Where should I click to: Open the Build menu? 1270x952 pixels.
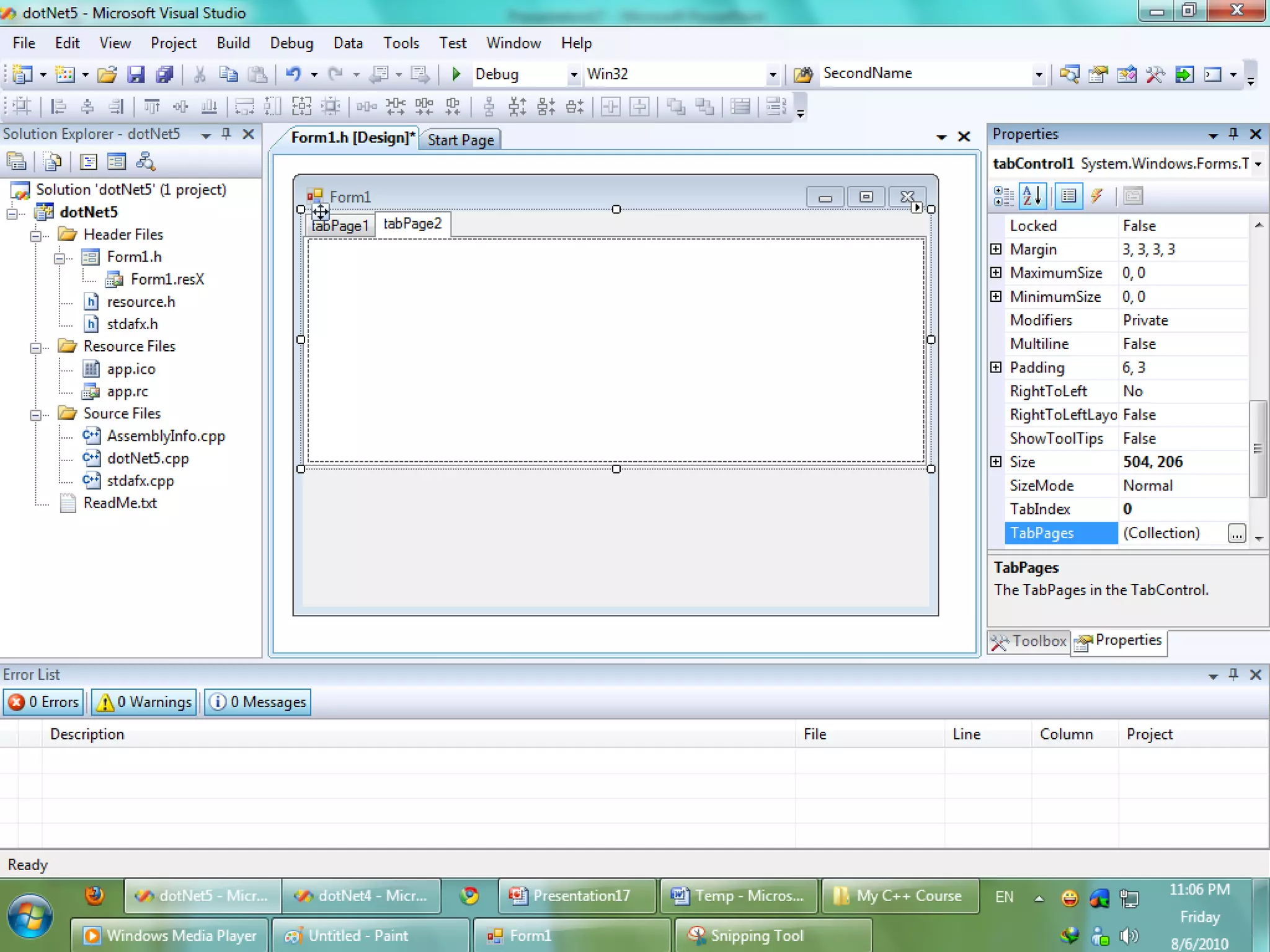pos(233,43)
